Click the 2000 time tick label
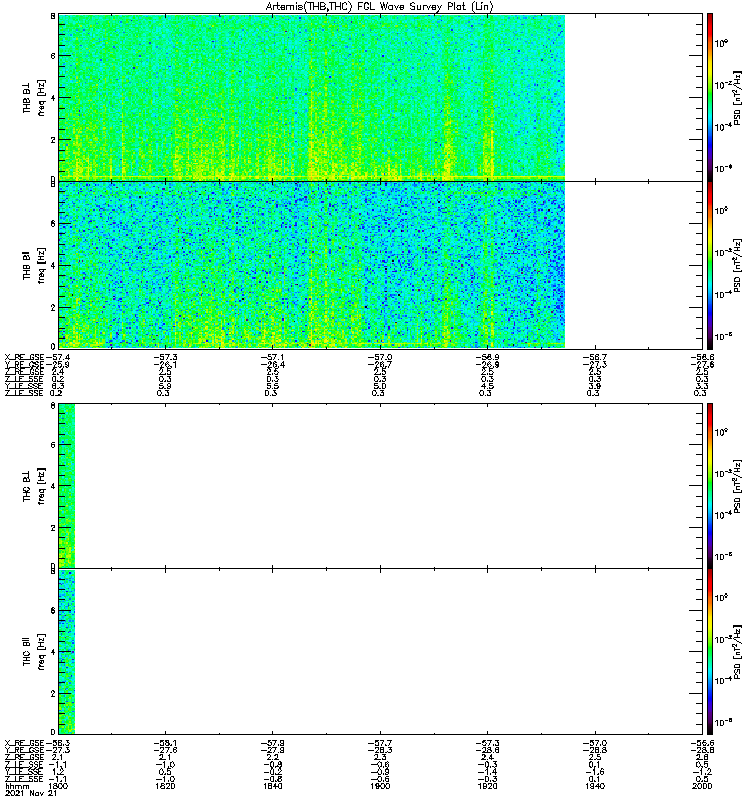Image resolution: width=750 pixels, height=800 pixels. point(705,787)
